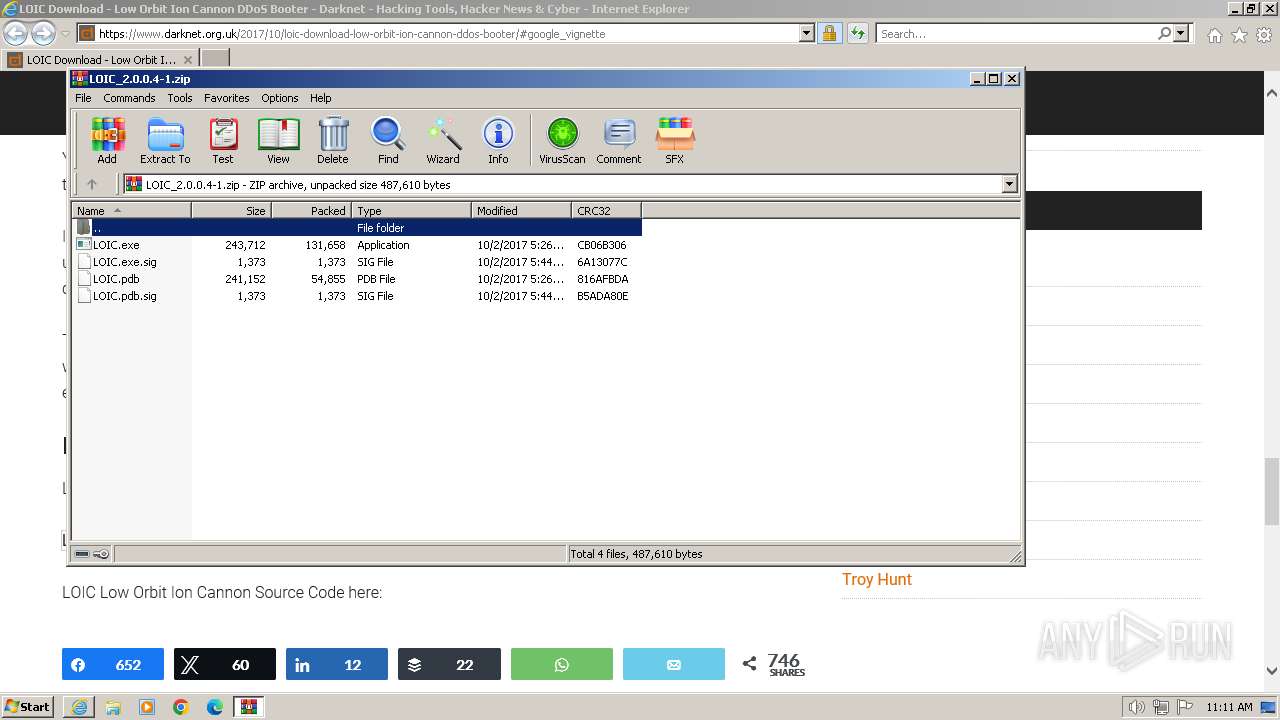The height and width of the screenshot is (720, 1280).
Task: Close the LOIC Download browser tab
Action: tap(188, 60)
